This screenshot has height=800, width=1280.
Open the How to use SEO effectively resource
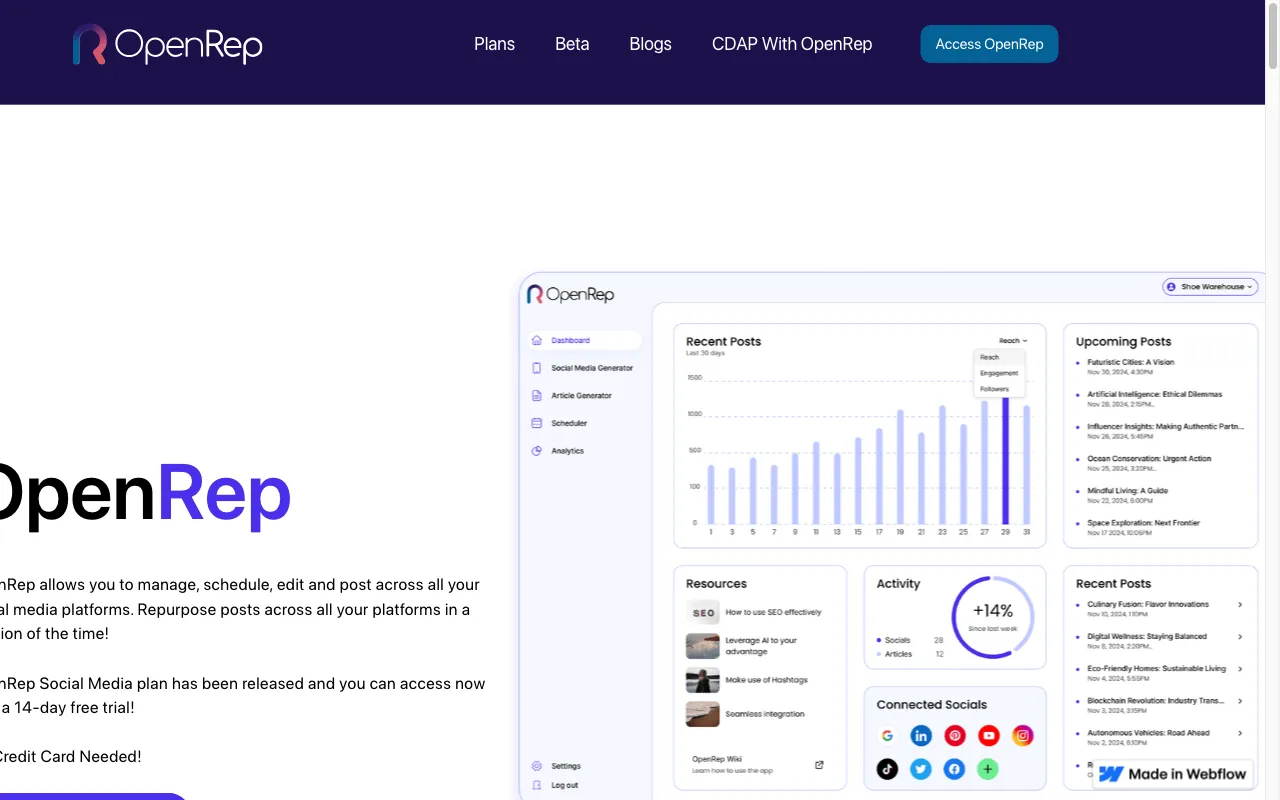tap(773, 612)
